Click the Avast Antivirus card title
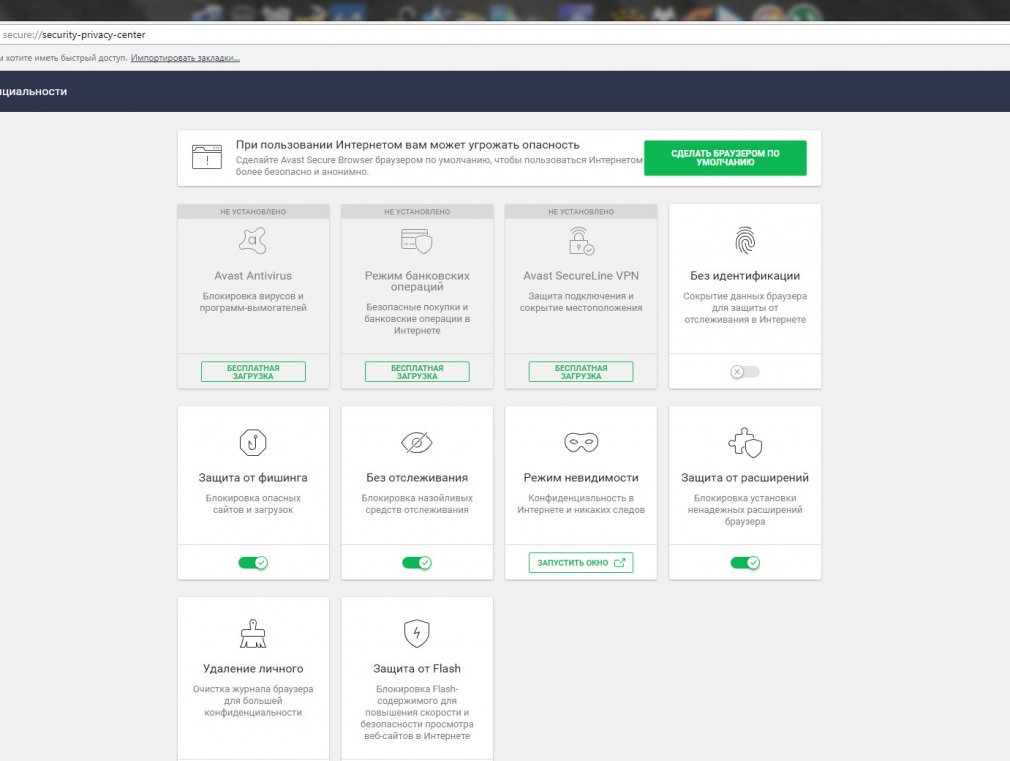 [252, 276]
